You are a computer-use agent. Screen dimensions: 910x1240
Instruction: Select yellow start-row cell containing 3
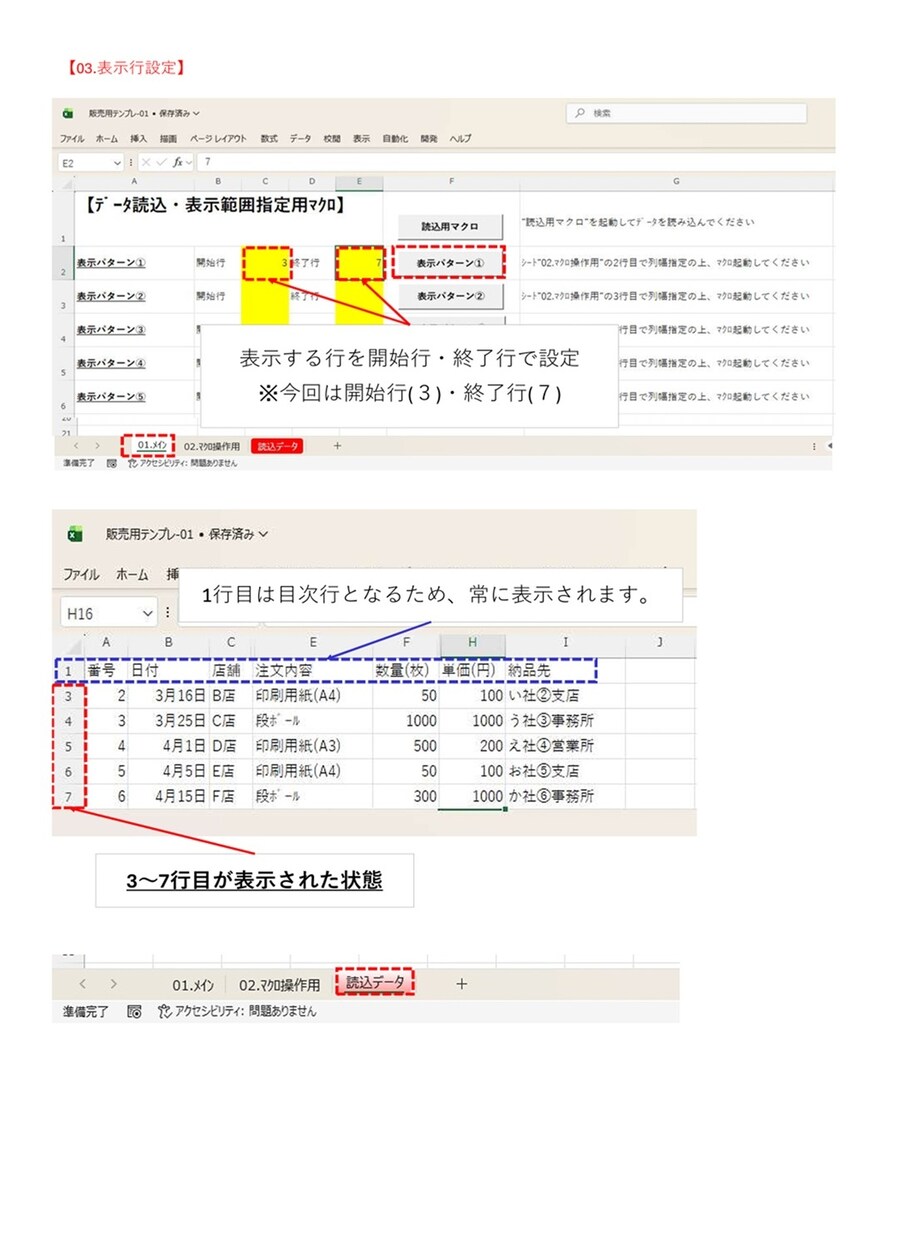[265, 263]
